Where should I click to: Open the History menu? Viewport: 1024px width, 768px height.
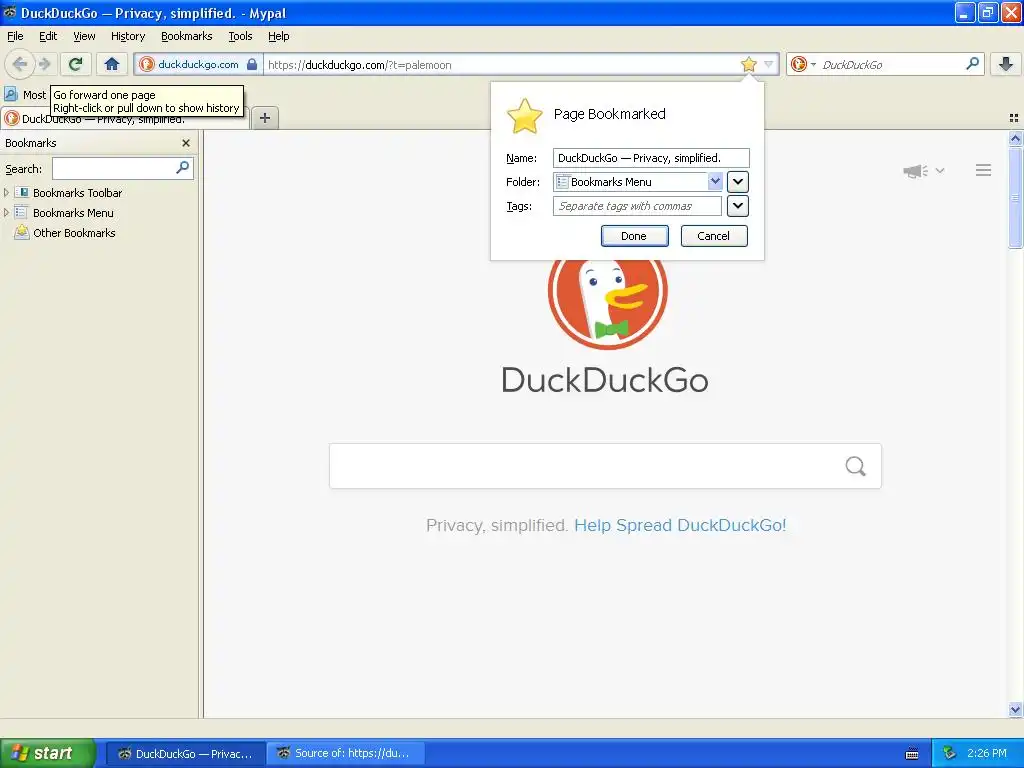(x=128, y=37)
